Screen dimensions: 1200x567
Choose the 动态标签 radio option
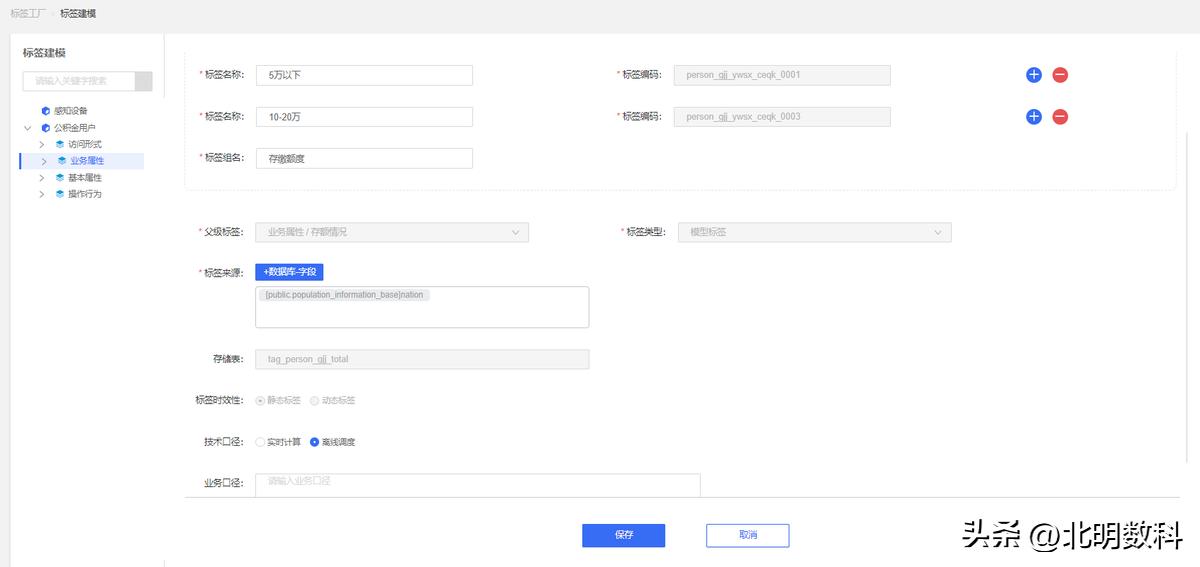315,400
